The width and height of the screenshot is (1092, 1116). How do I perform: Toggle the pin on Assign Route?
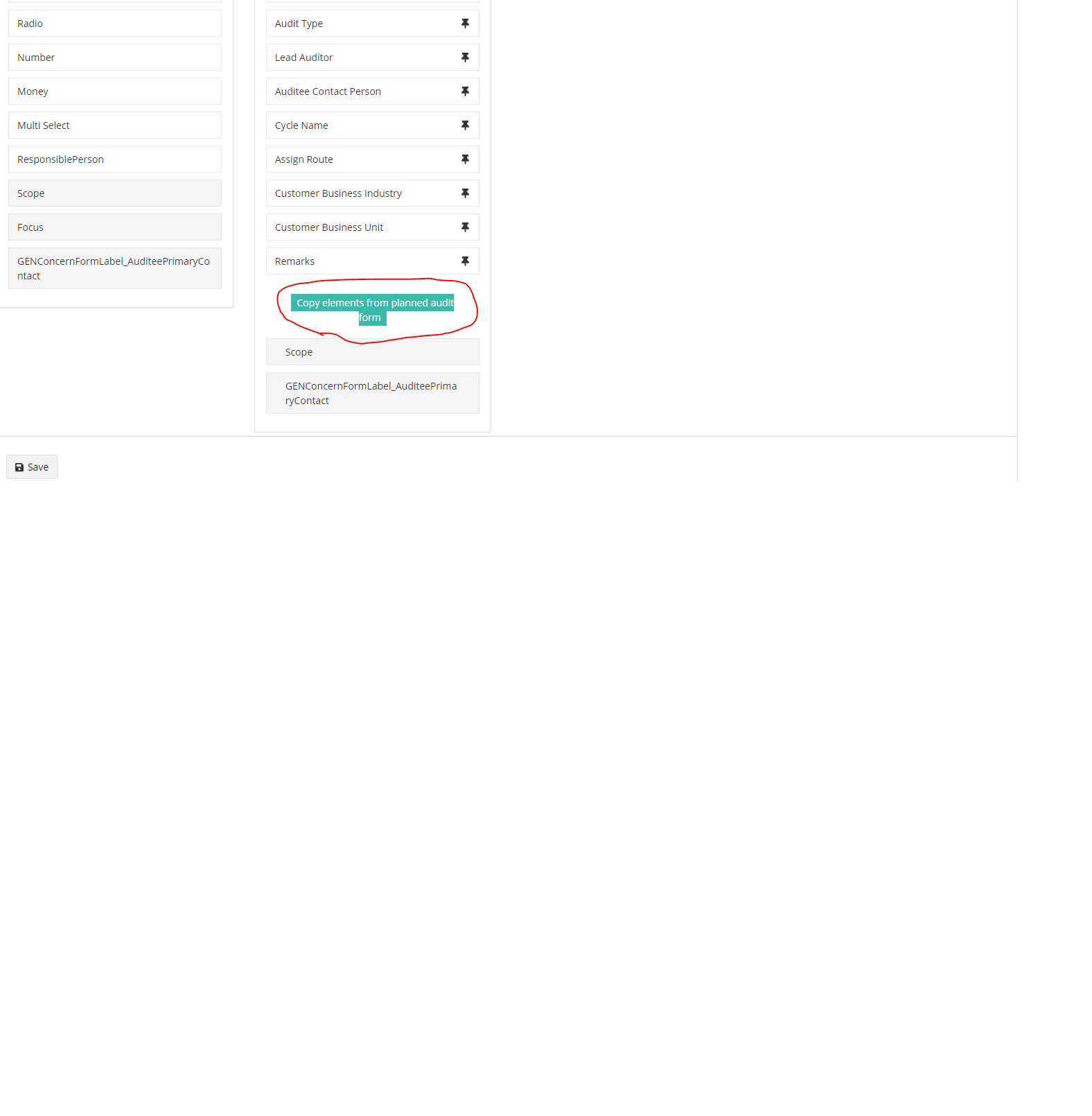(x=465, y=159)
